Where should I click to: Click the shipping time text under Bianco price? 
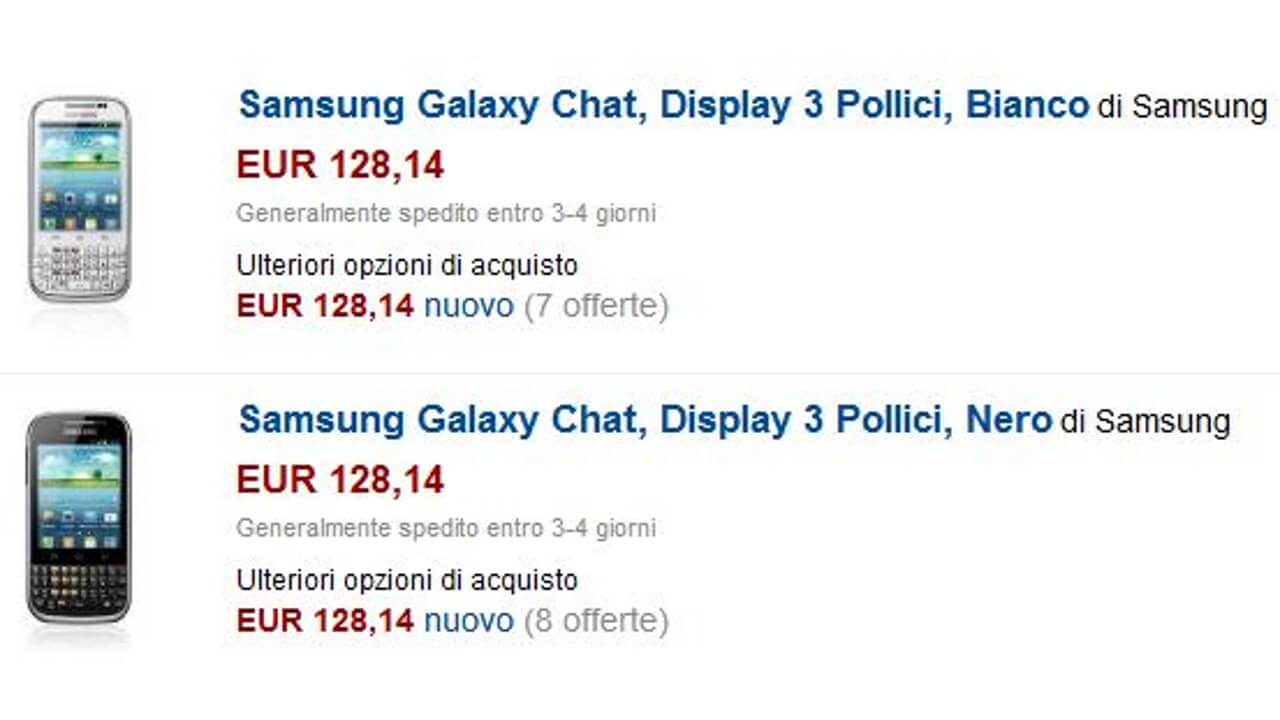pos(446,213)
